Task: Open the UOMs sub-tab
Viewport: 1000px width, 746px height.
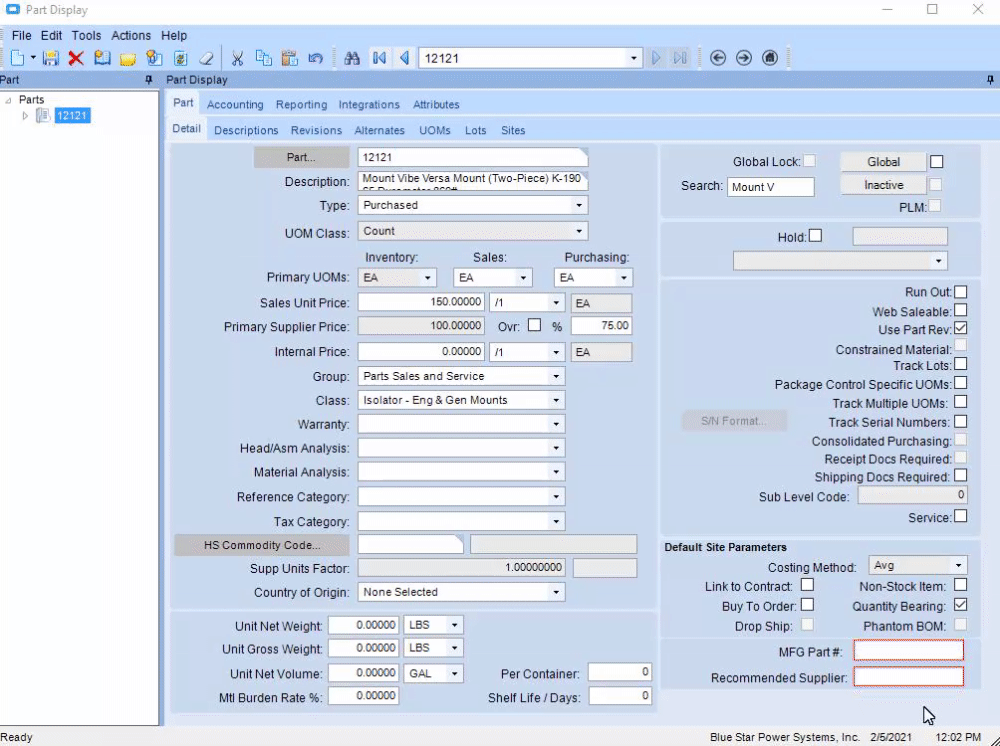Action: pos(435,130)
